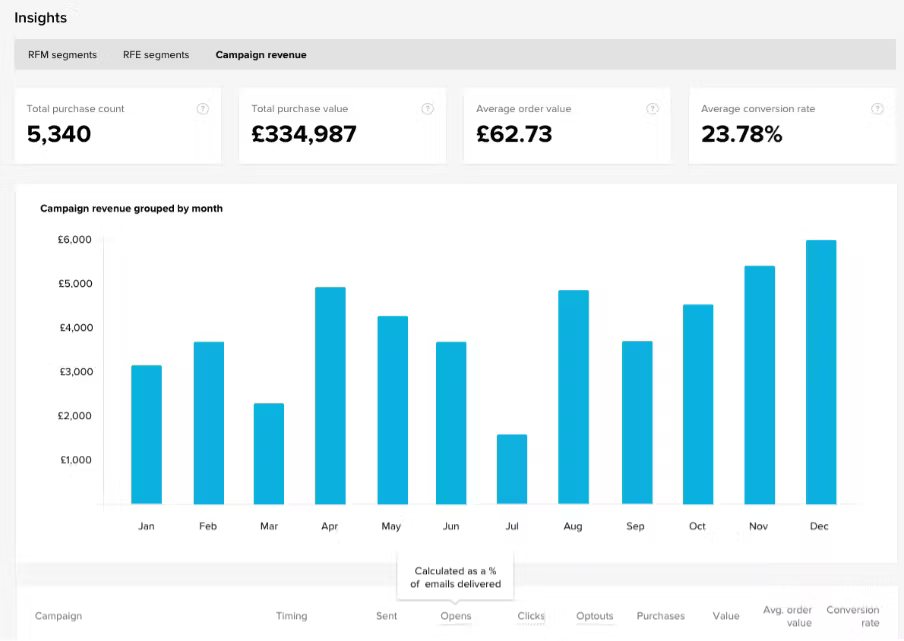Click the Timing column header
Screen dimensions: 904x641
point(291,616)
